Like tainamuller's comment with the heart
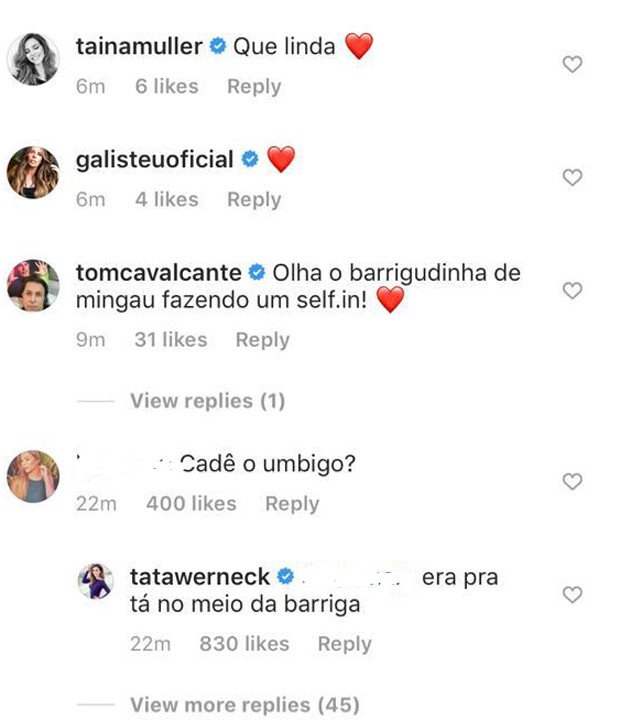The height and width of the screenshot is (721, 620). tap(572, 64)
